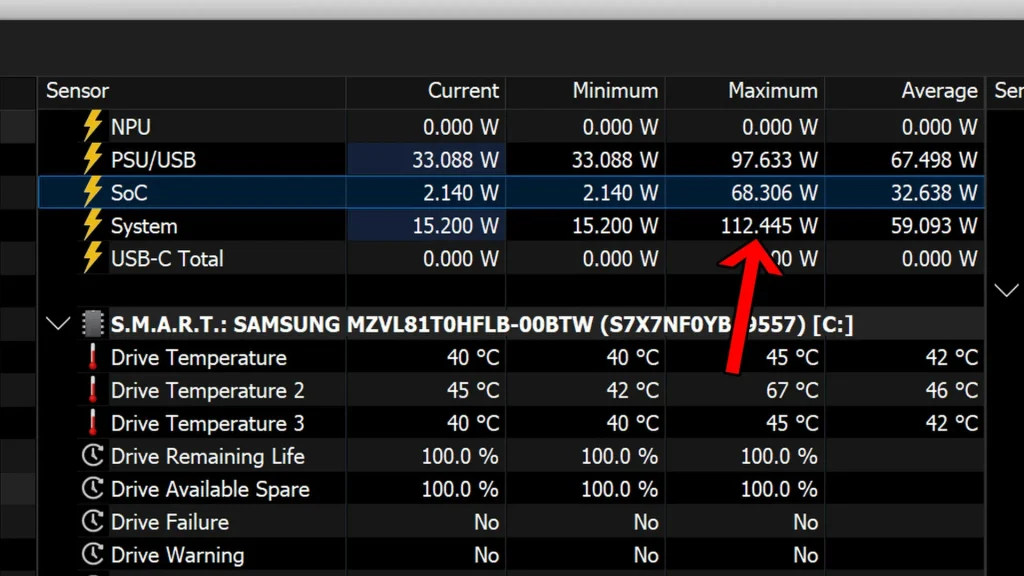Click the System current value 15.200 W
This screenshot has width=1024, height=576.
pyautogui.click(x=455, y=226)
